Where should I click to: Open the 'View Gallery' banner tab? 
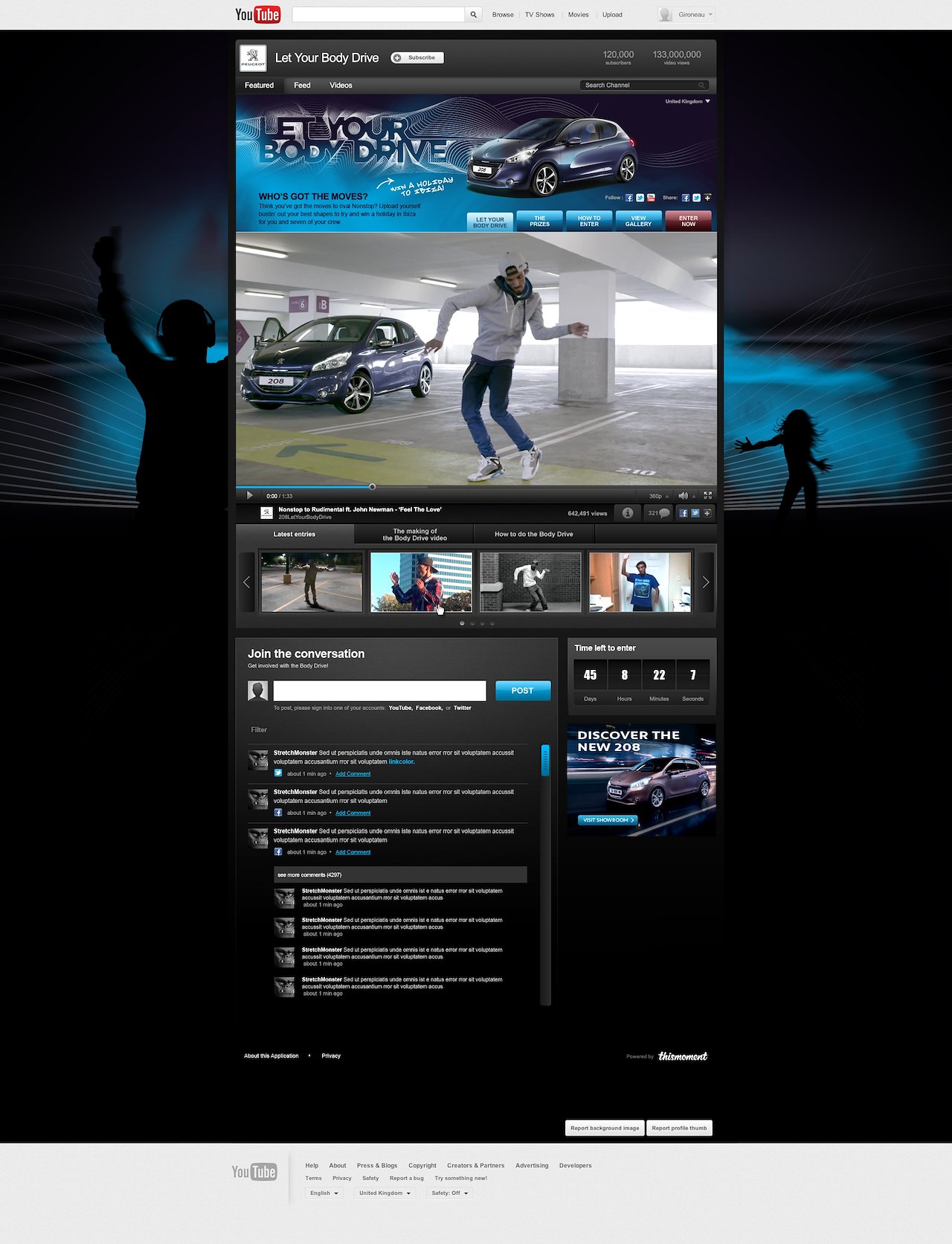(638, 221)
